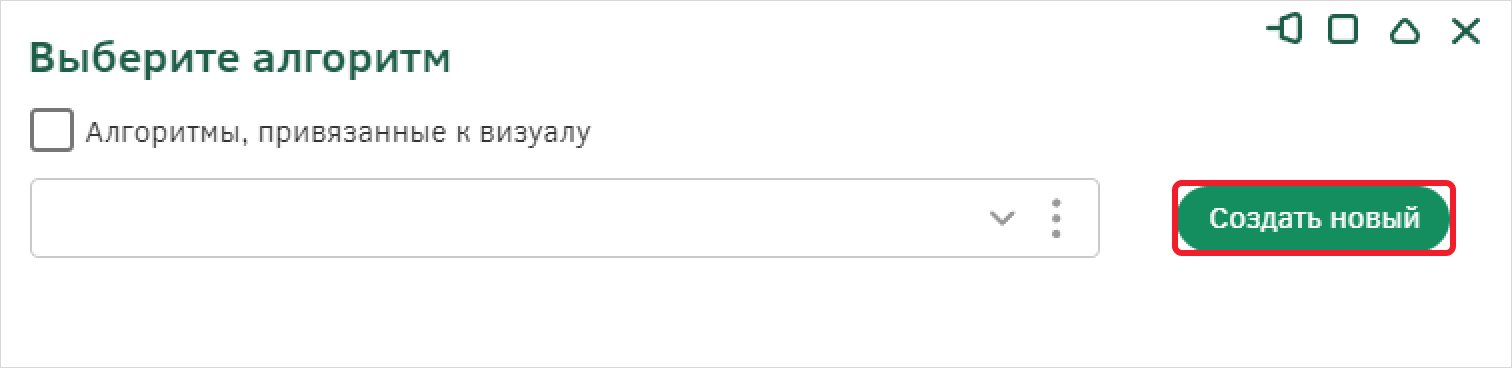
Task: Enable the Алгоритмы, привязанные к визуалу checkbox
Action: [52, 131]
